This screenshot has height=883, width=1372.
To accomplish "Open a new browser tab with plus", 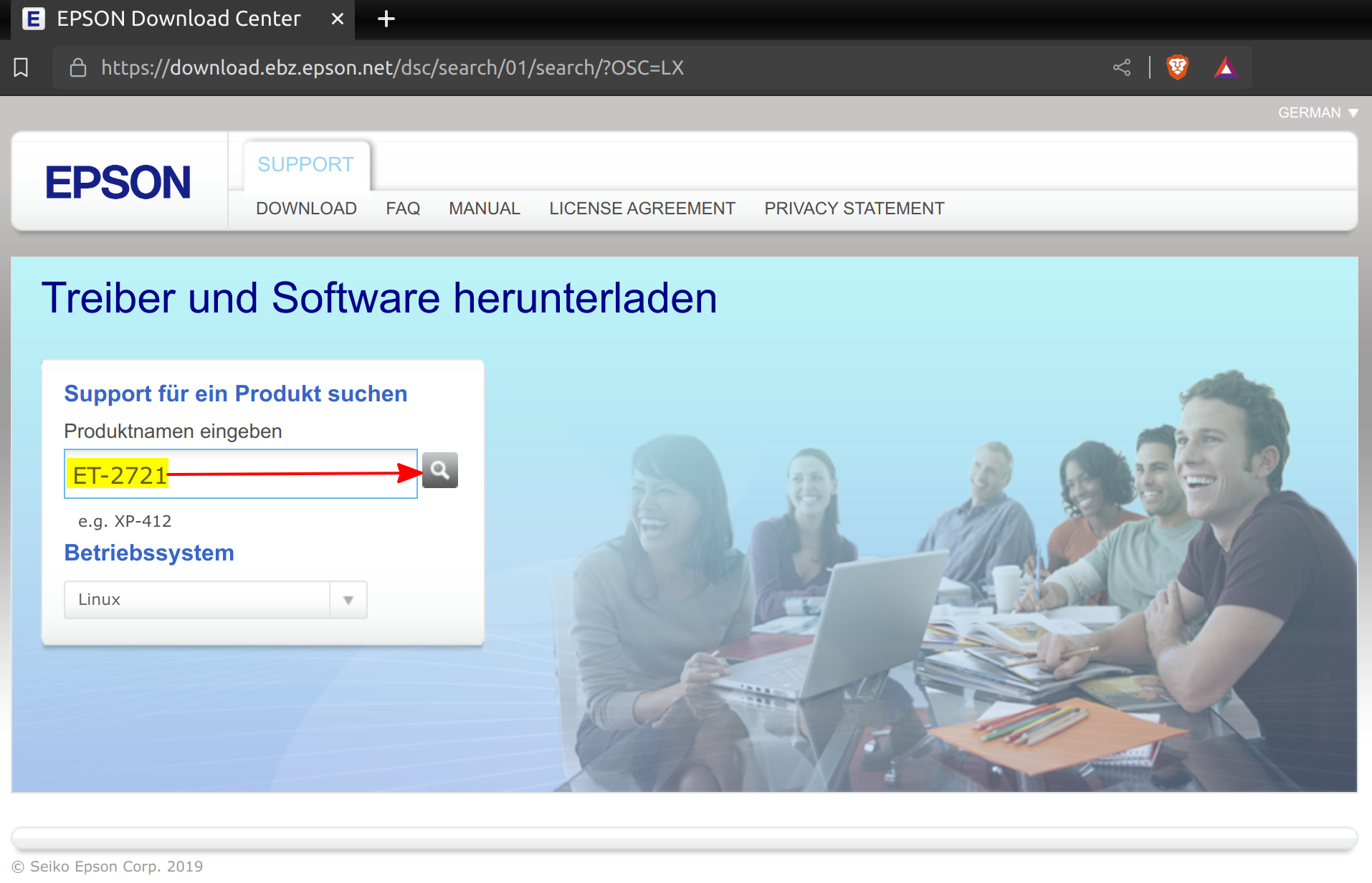I will pyautogui.click(x=386, y=19).
